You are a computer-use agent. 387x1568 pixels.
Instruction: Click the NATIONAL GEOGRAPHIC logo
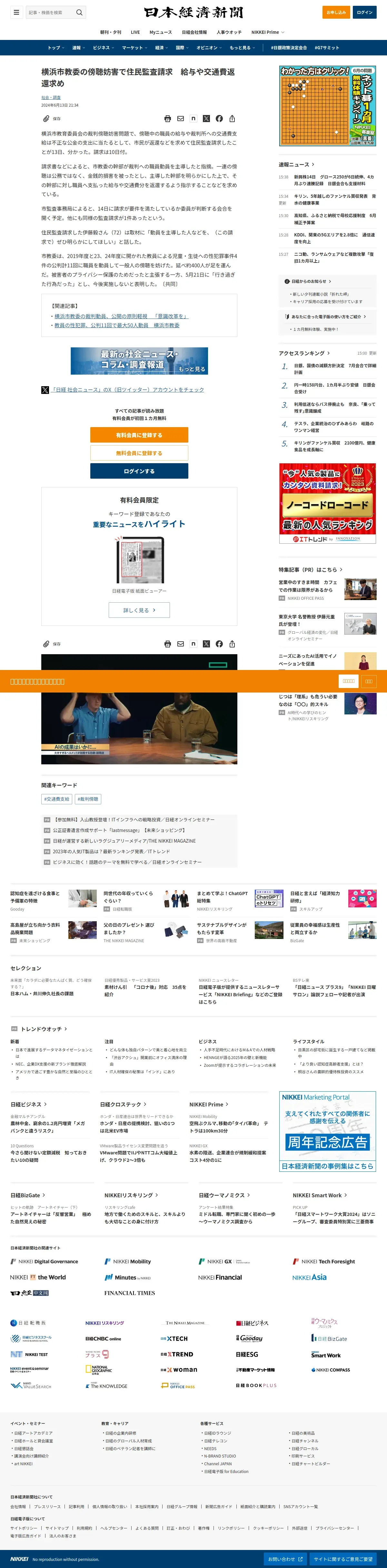[99, 1370]
